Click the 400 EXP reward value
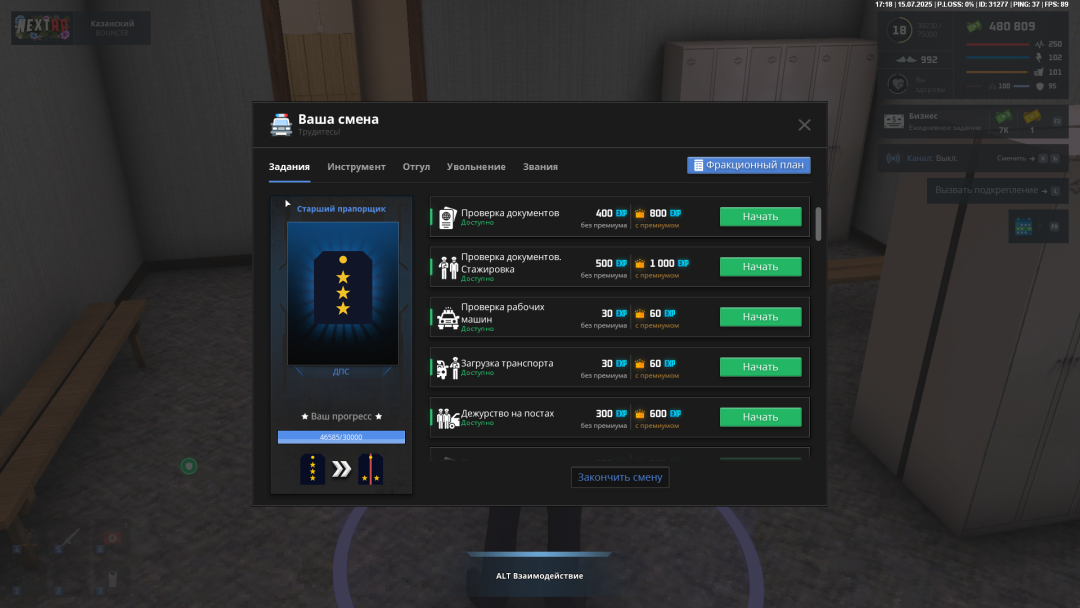The height and width of the screenshot is (608, 1080). 611,213
